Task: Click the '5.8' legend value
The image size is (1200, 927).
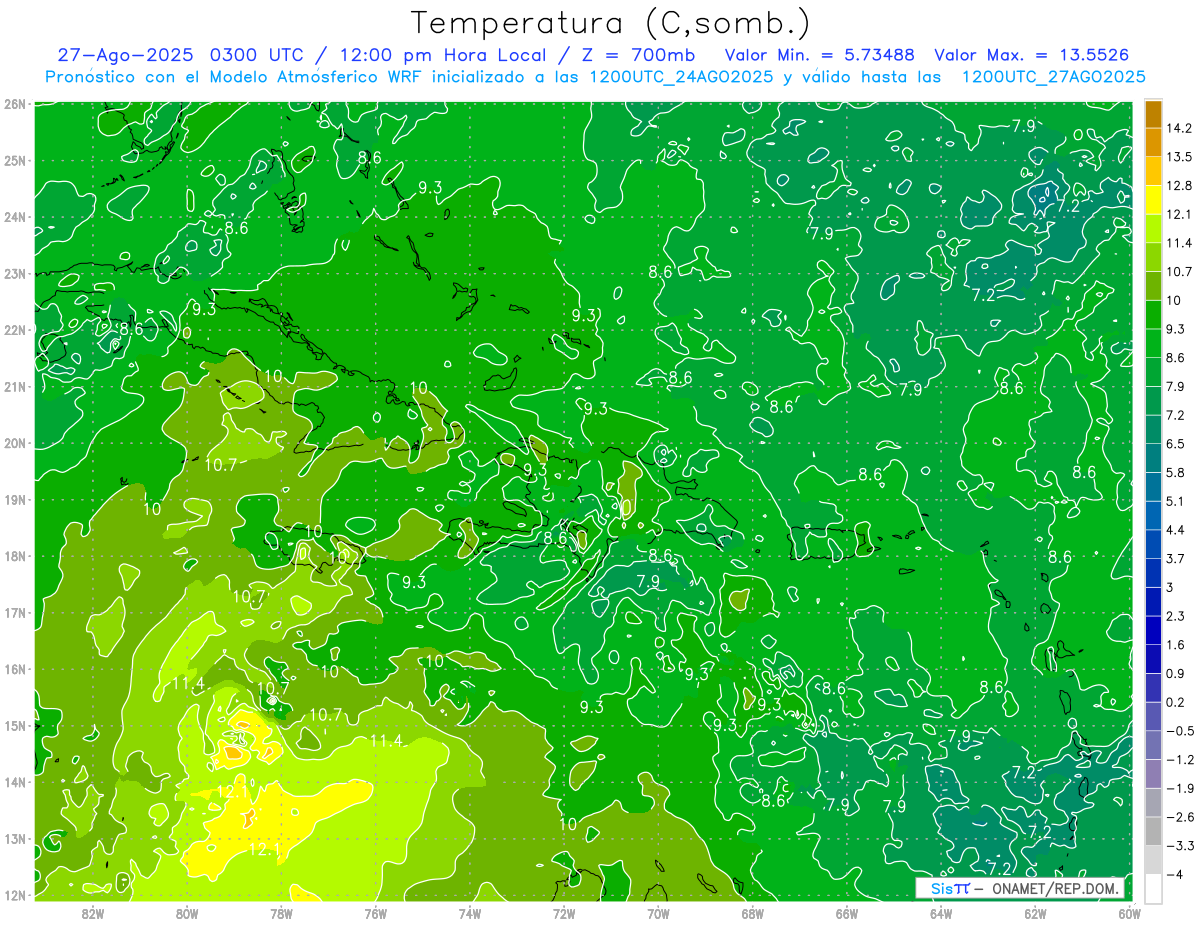Action: [1178, 473]
